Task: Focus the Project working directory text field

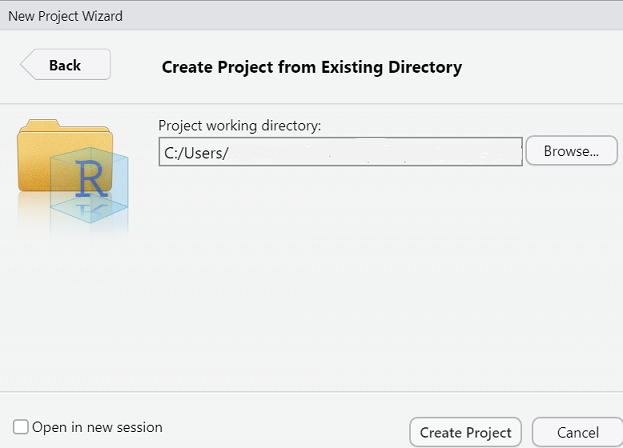Action: [x=340, y=152]
